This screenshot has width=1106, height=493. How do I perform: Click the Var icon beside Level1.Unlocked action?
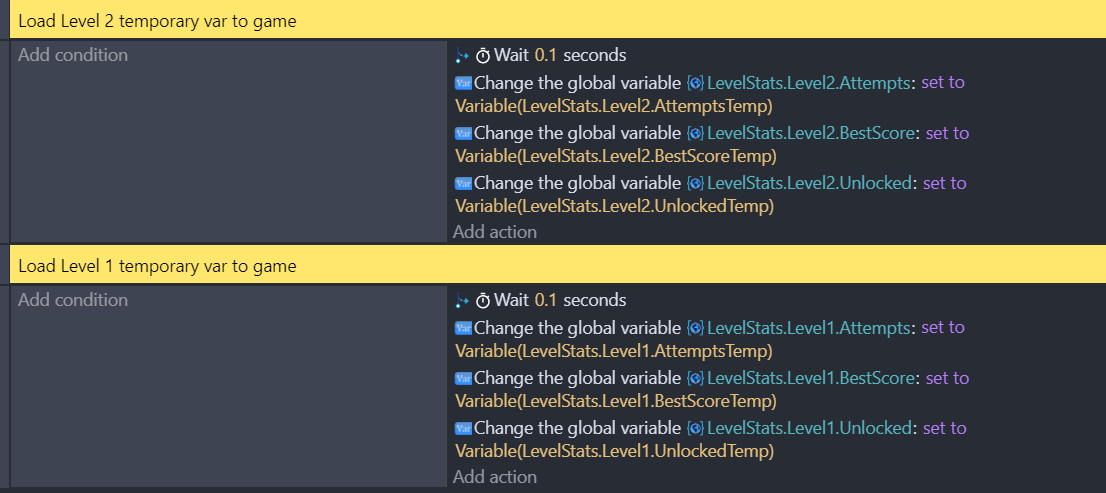tap(463, 429)
